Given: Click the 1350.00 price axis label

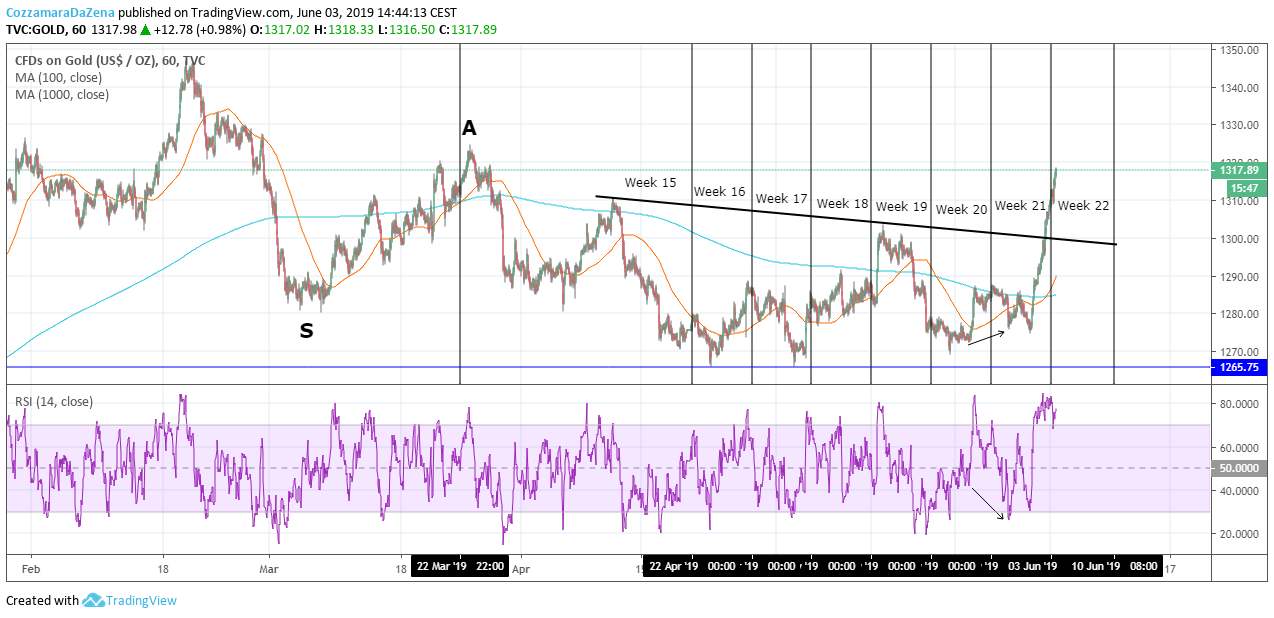Looking at the screenshot, I should point(1239,50).
